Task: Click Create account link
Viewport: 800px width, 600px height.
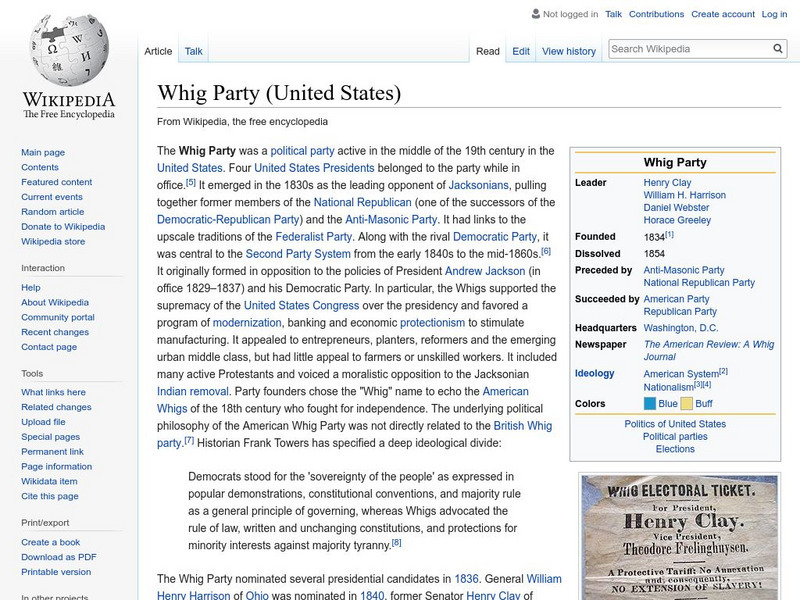Action: 723,14
